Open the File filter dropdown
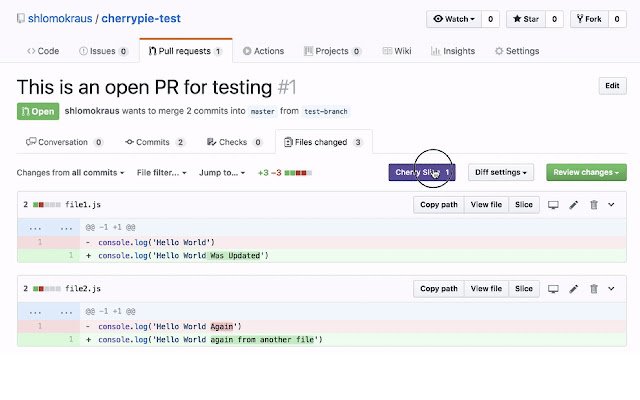 coord(162,173)
